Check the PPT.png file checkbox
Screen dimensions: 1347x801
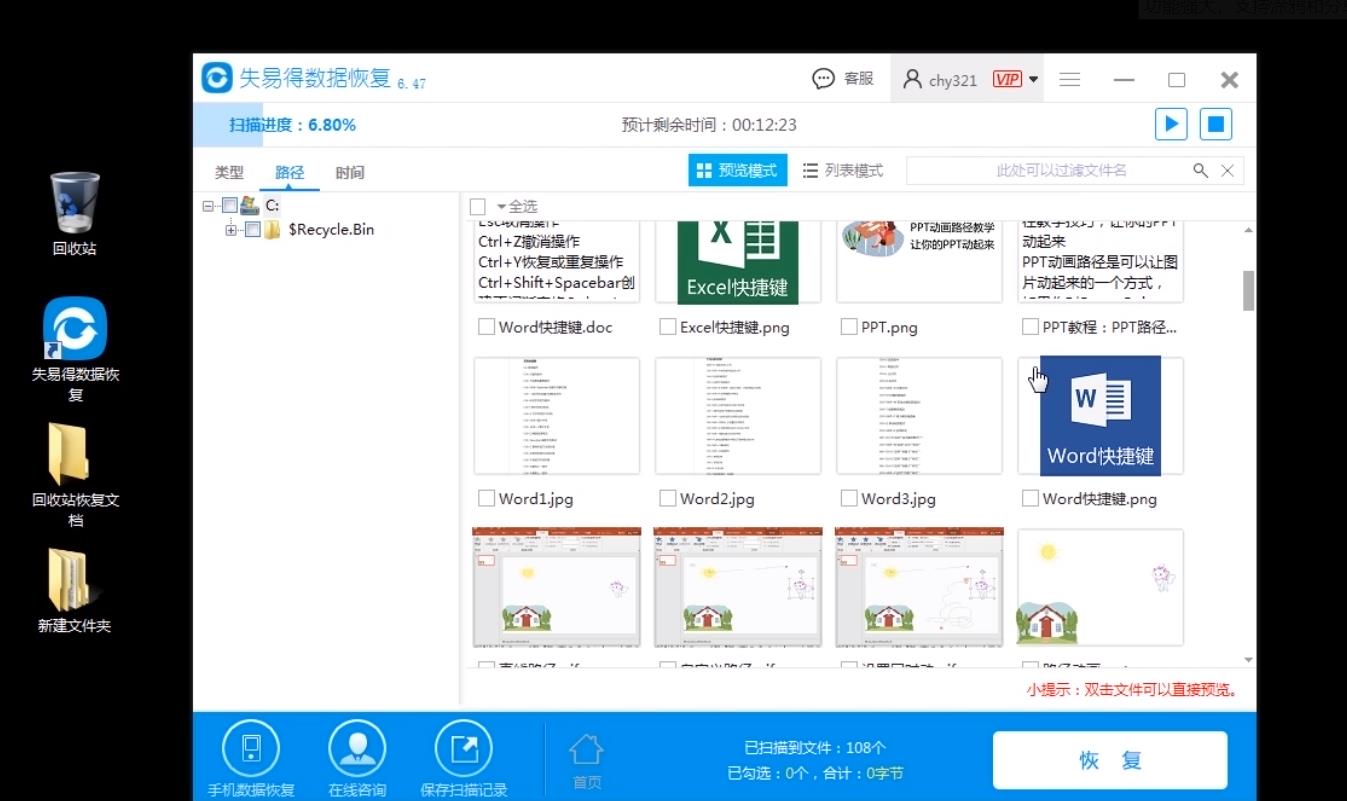(x=849, y=327)
